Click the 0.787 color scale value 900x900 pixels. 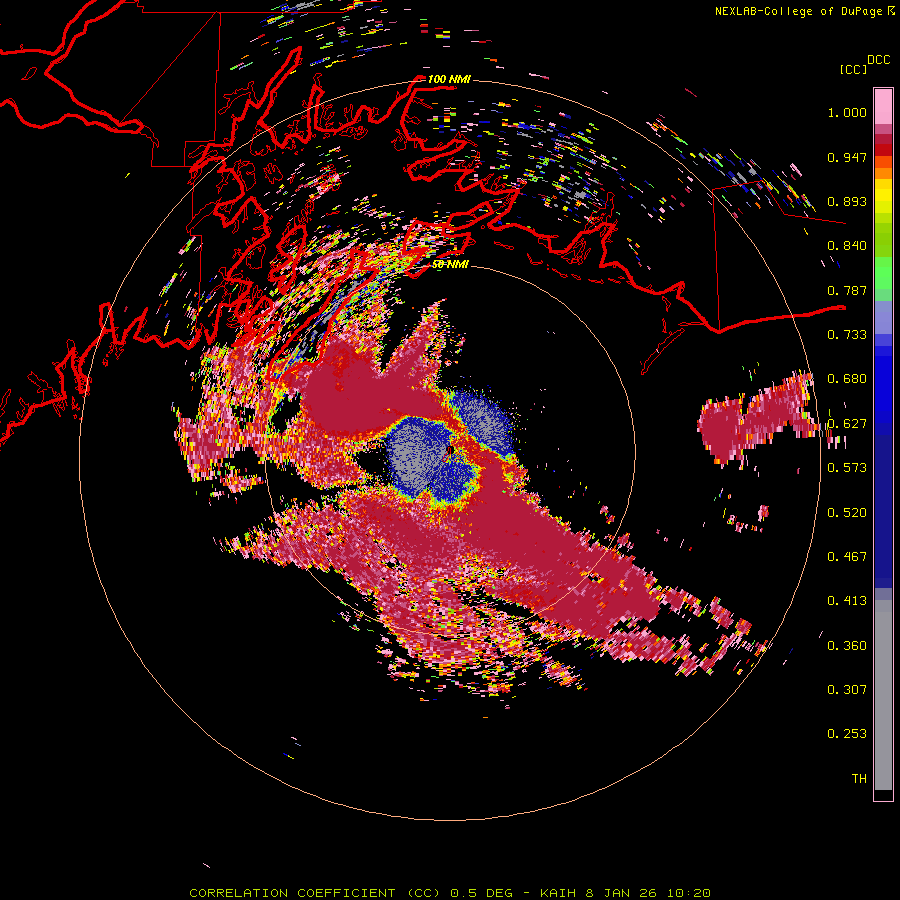coord(847,290)
